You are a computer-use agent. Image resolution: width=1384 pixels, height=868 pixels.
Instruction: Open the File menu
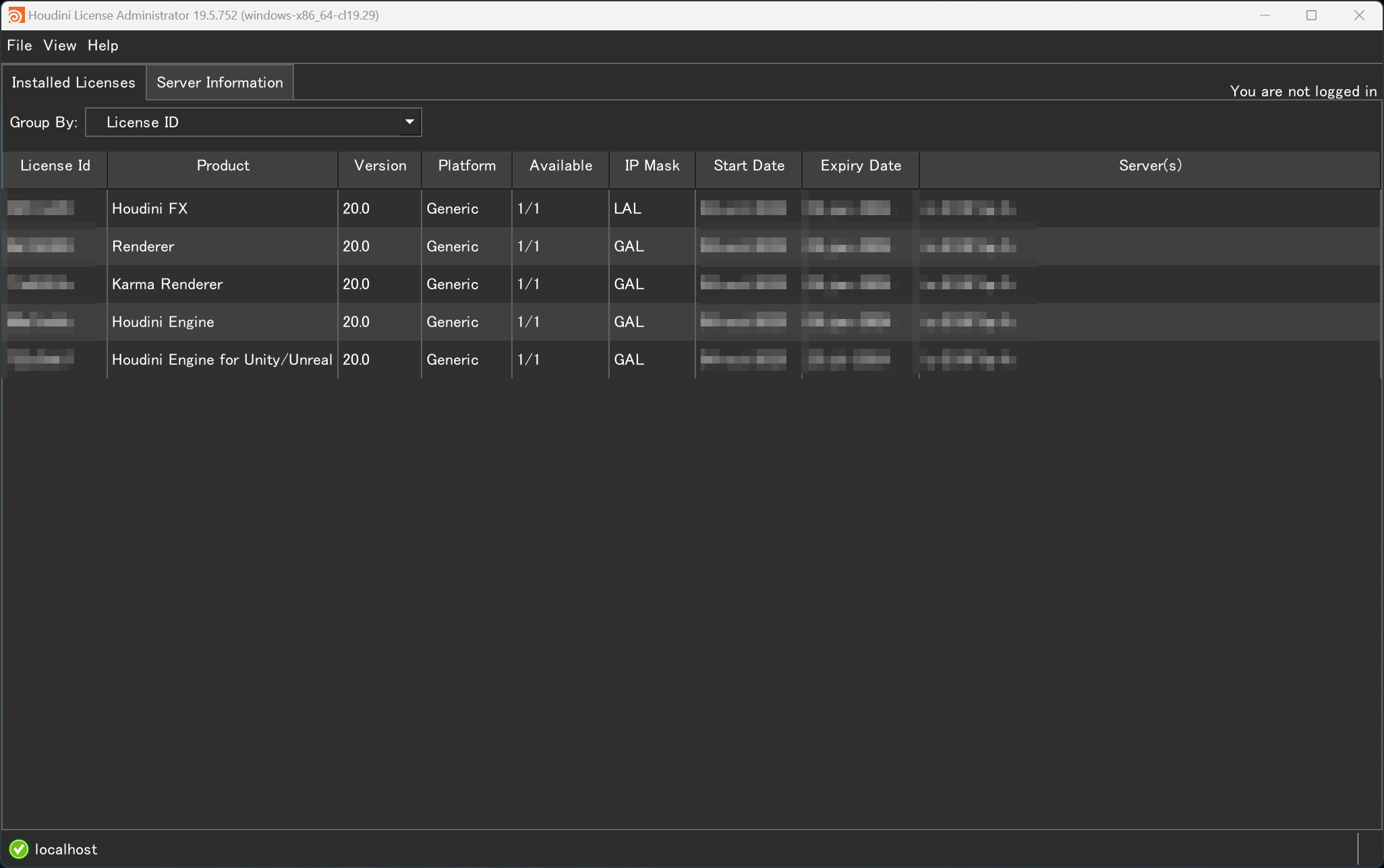19,45
